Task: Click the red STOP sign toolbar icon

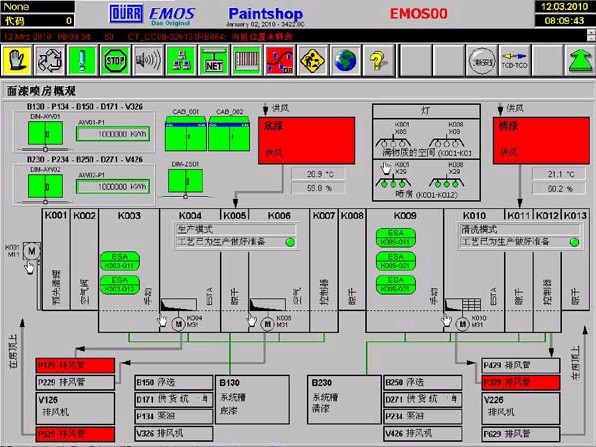Action: tap(115, 60)
